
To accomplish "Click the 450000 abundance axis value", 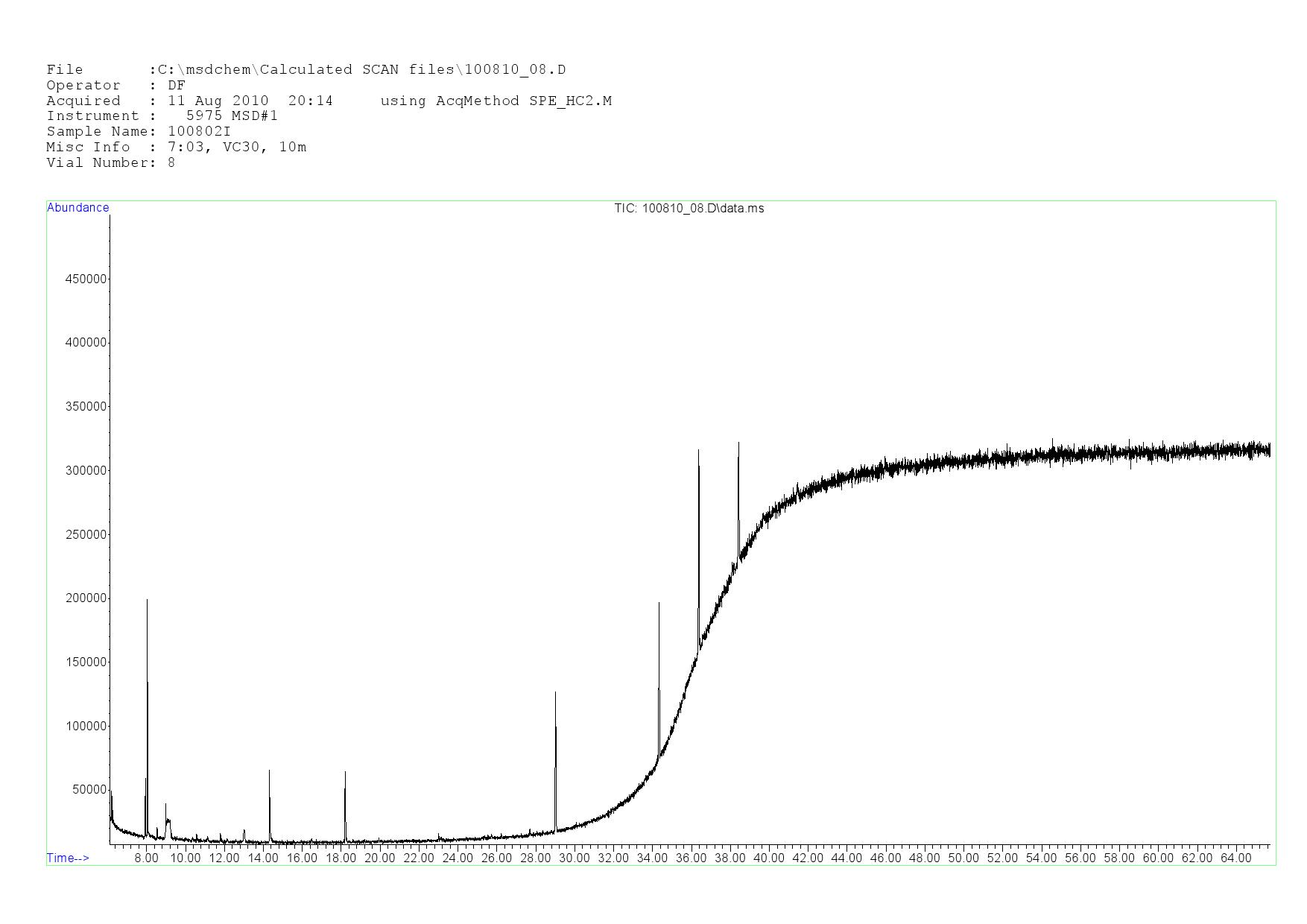I will (86, 279).
